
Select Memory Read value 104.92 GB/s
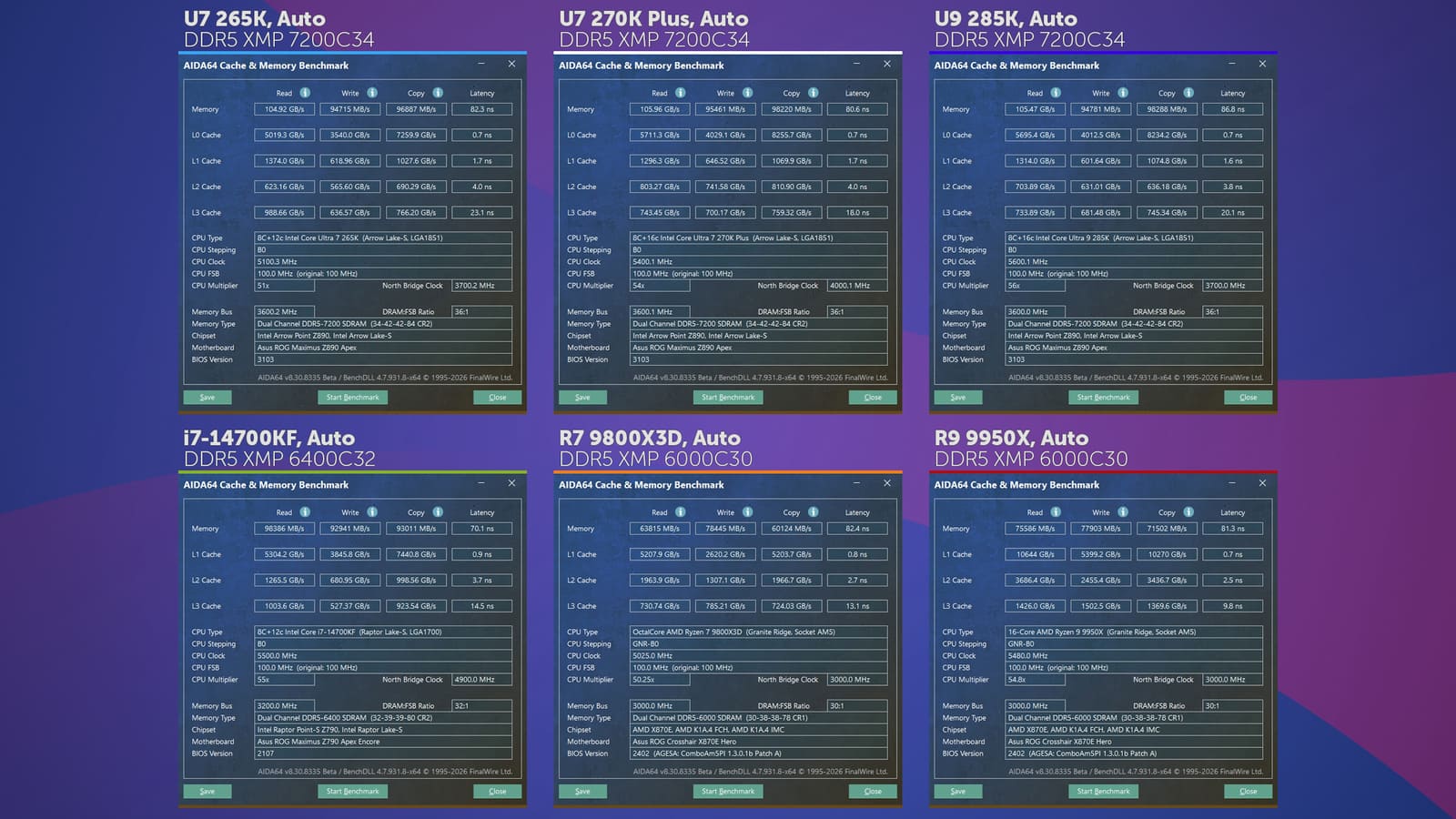(285, 109)
